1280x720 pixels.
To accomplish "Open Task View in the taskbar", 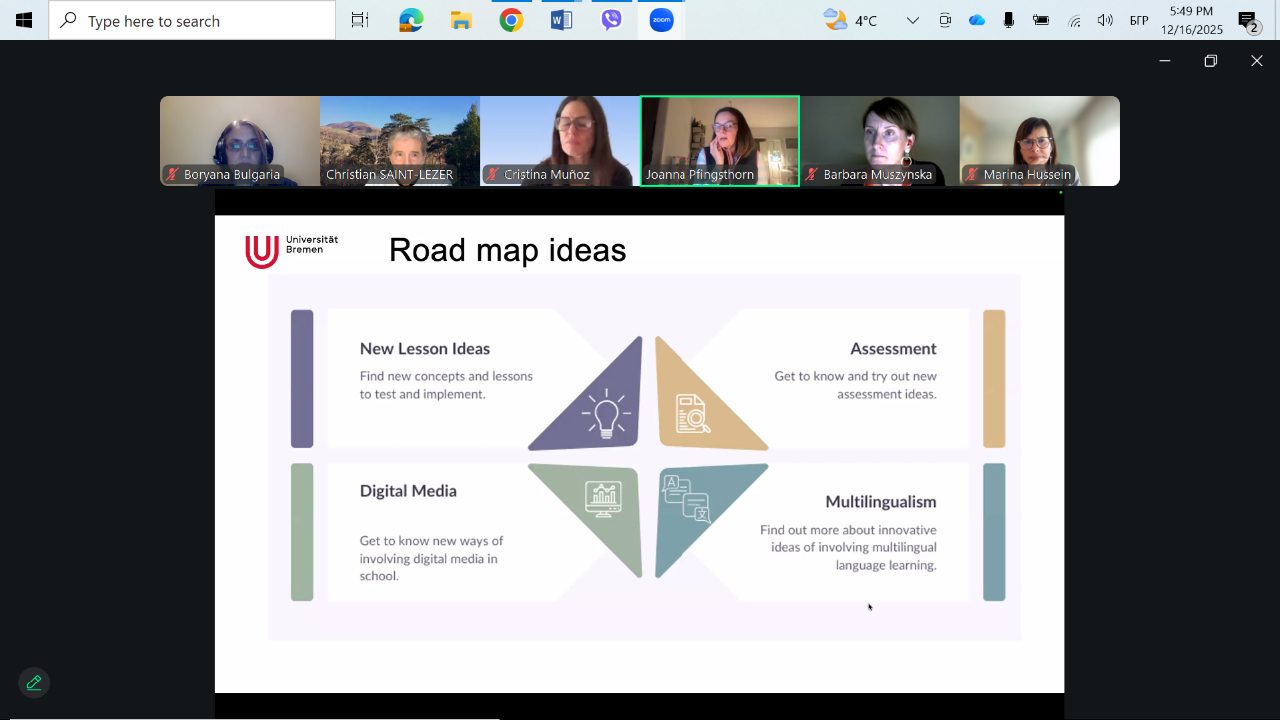I will pos(360,20).
